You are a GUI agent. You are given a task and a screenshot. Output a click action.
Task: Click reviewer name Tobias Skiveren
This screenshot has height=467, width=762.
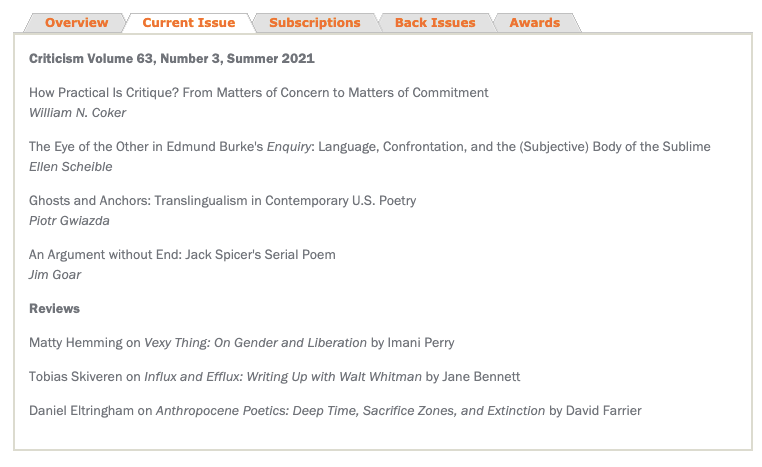(x=76, y=377)
